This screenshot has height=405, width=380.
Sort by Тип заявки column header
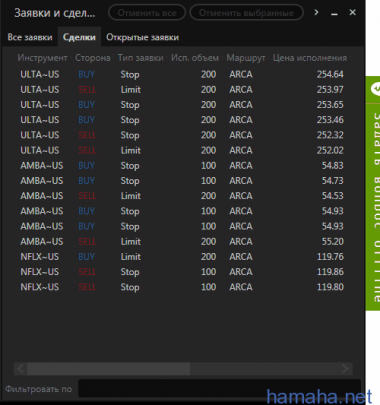click(141, 58)
